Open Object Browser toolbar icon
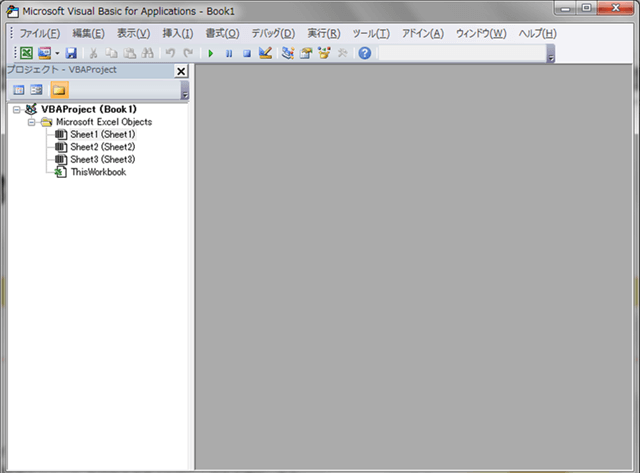 pos(324,53)
